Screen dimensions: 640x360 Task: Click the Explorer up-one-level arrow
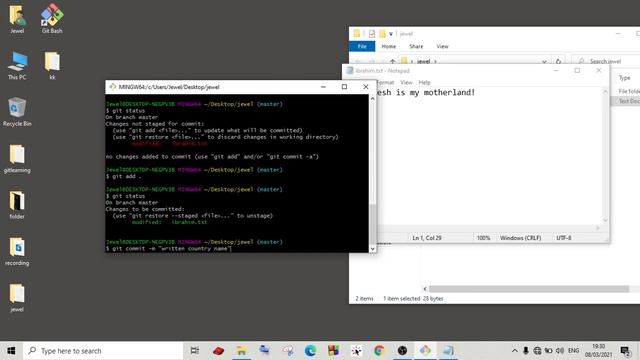392,61
